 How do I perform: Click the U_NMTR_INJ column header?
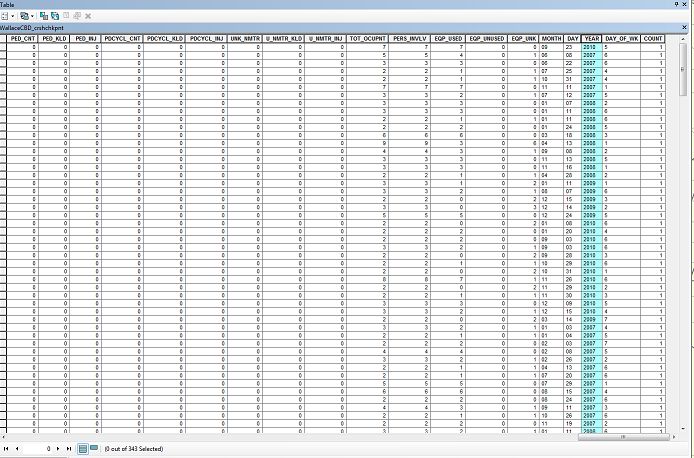click(x=325, y=39)
